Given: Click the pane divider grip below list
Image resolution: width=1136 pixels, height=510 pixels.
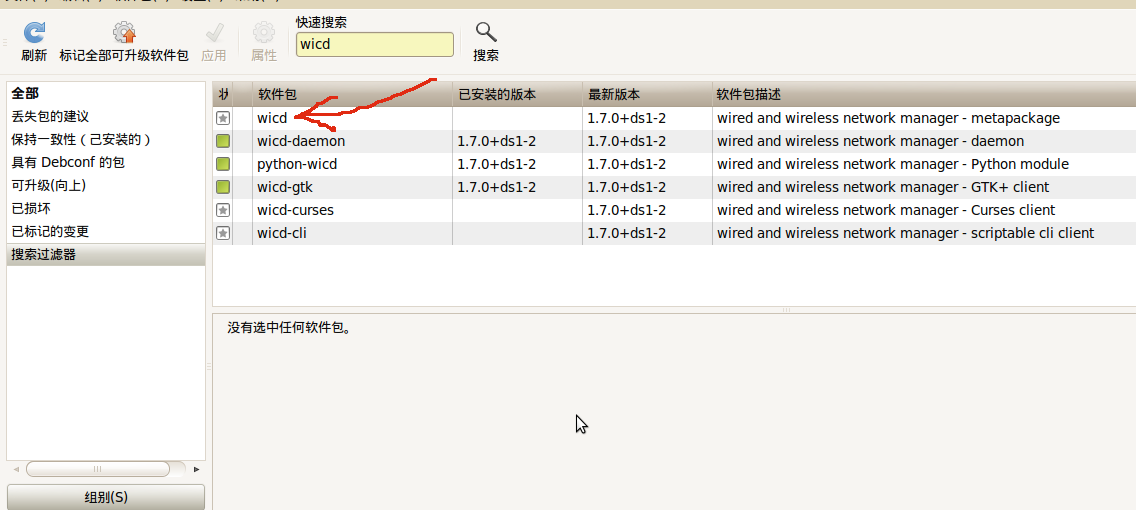Looking at the screenshot, I should click(786, 310).
